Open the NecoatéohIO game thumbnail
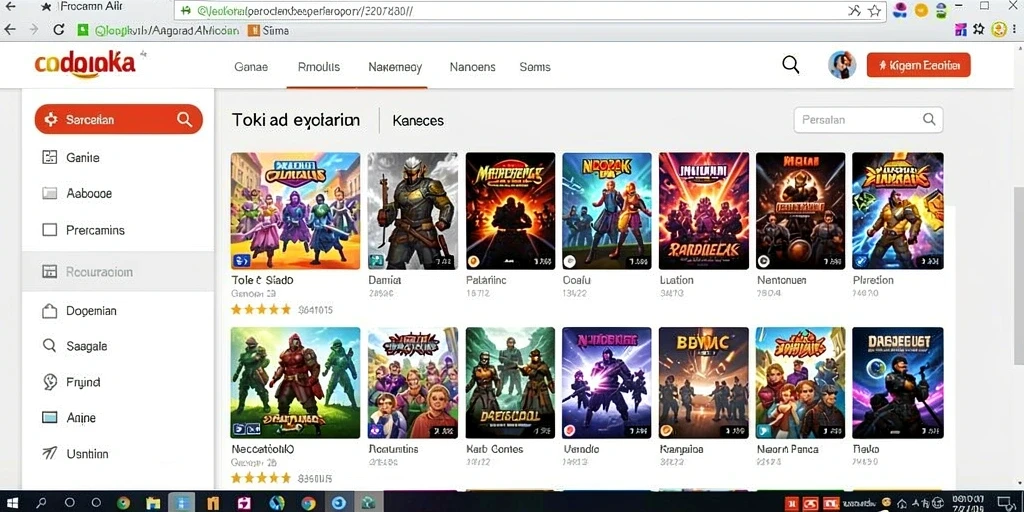The image size is (1024, 512). pyautogui.click(x=295, y=383)
